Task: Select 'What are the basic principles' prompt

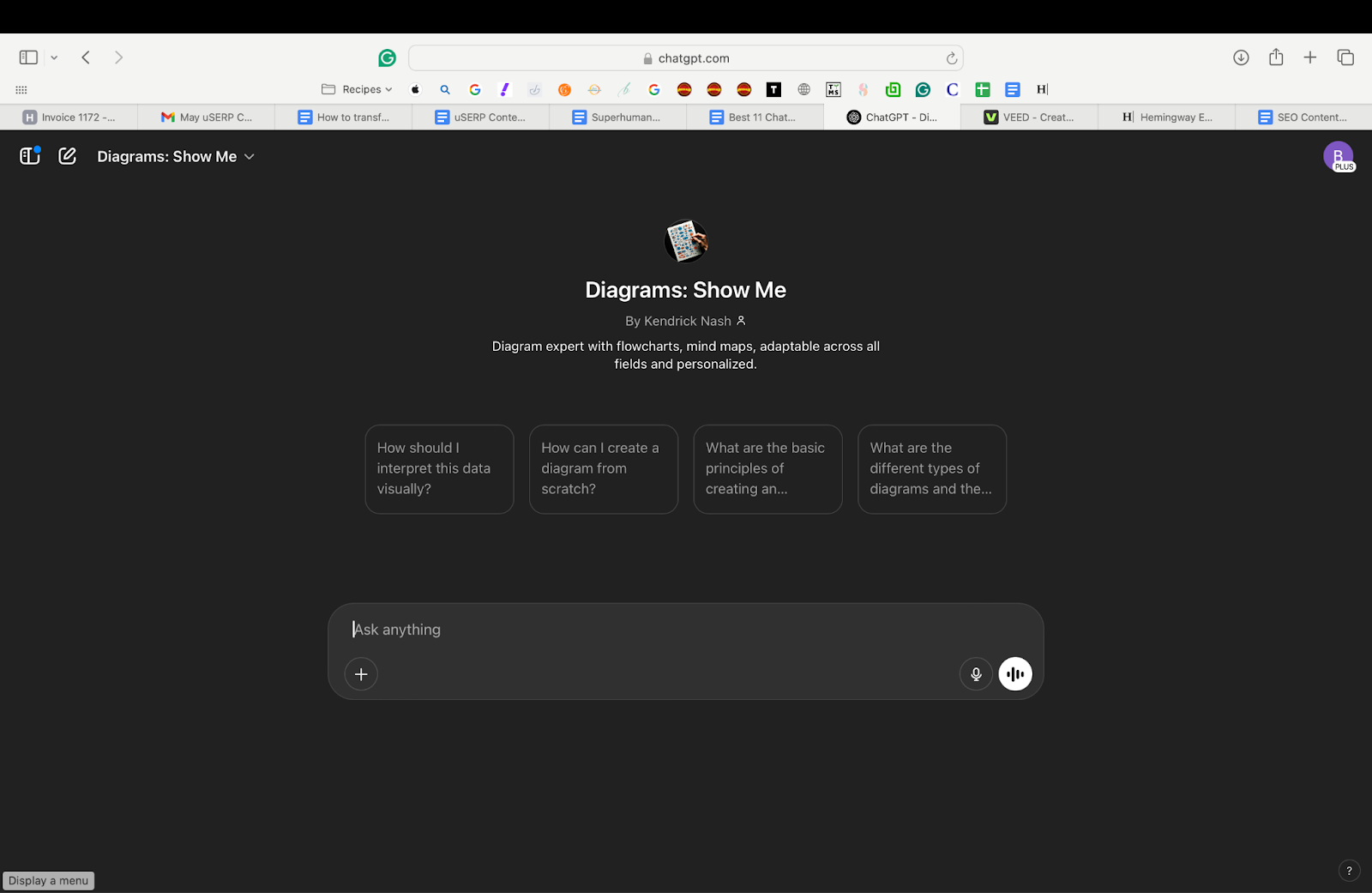Action: (767, 469)
